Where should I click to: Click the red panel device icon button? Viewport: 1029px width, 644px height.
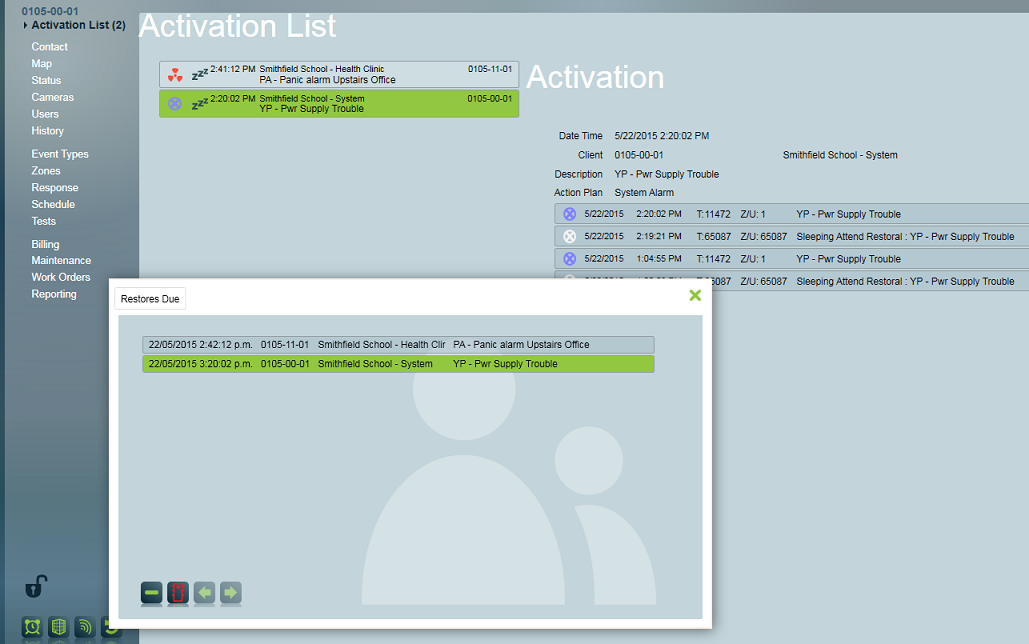click(178, 593)
